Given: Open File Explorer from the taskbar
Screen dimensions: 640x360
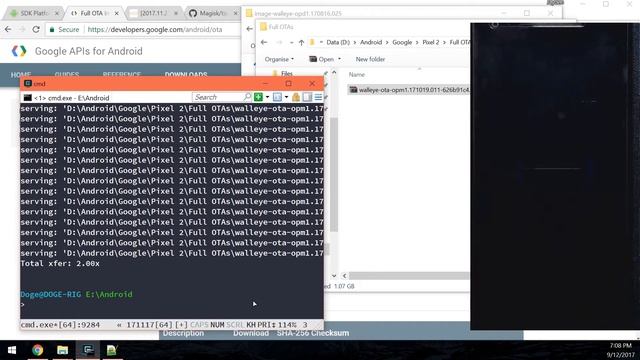Looking at the screenshot, I should tap(62, 350).
